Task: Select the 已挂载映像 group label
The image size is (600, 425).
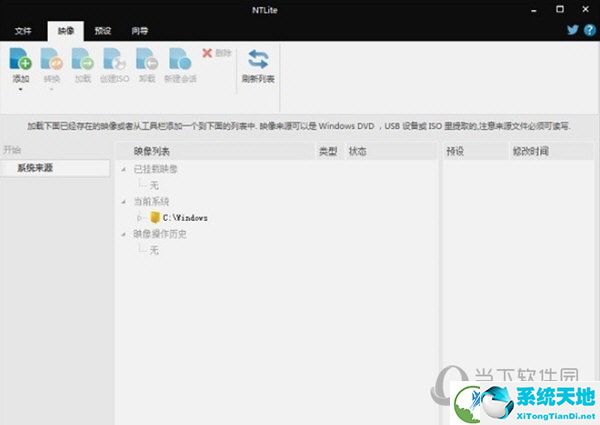Action: pyautogui.click(x=155, y=169)
